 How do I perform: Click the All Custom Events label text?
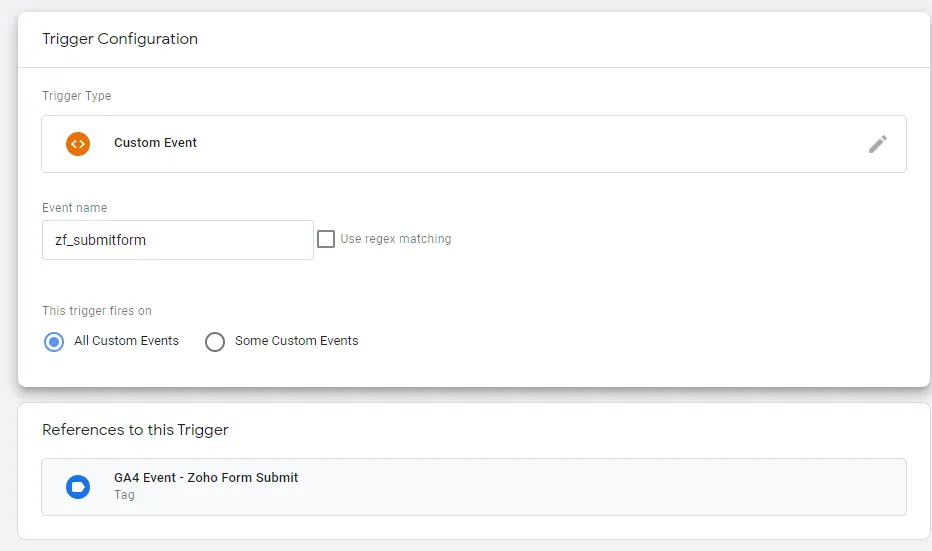tap(126, 341)
